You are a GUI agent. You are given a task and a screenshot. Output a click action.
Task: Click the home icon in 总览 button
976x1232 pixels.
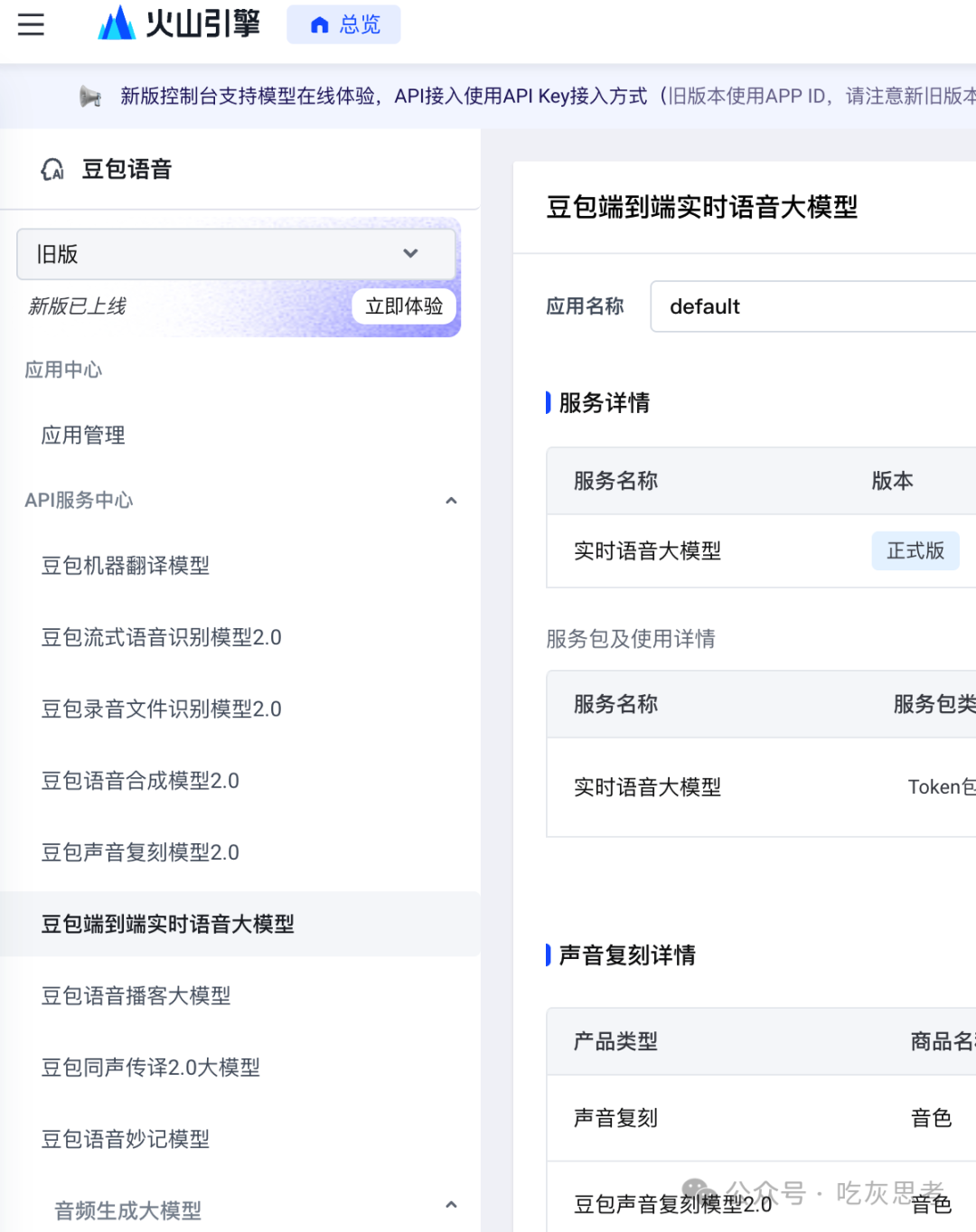click(x=319, y=25)
